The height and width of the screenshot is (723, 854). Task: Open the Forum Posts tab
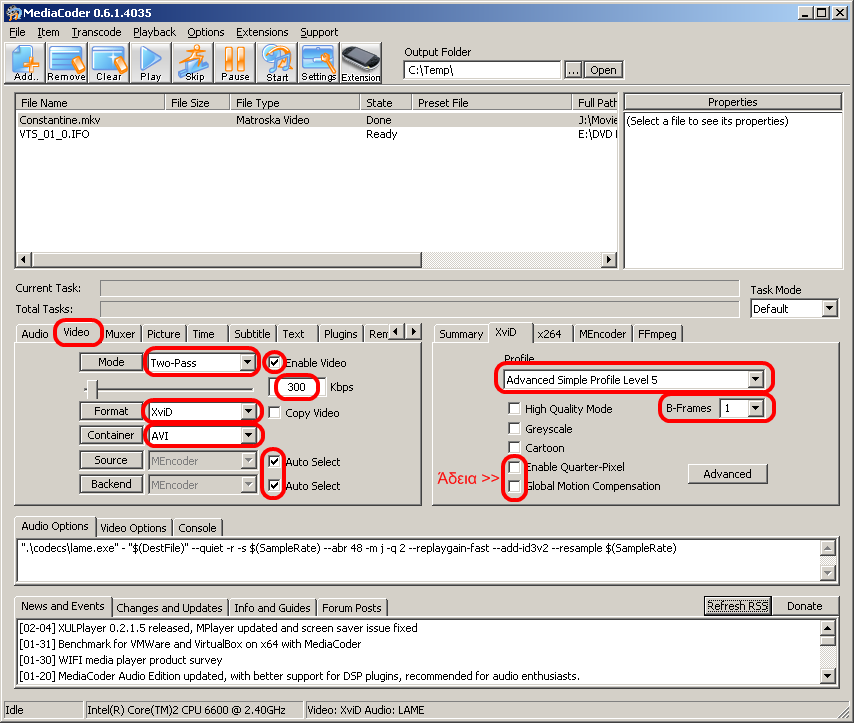pos(352,608)
